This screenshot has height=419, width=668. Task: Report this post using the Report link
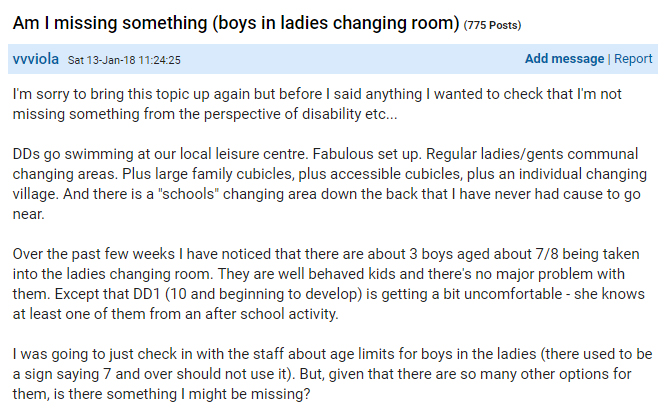(x=633, y=59)
